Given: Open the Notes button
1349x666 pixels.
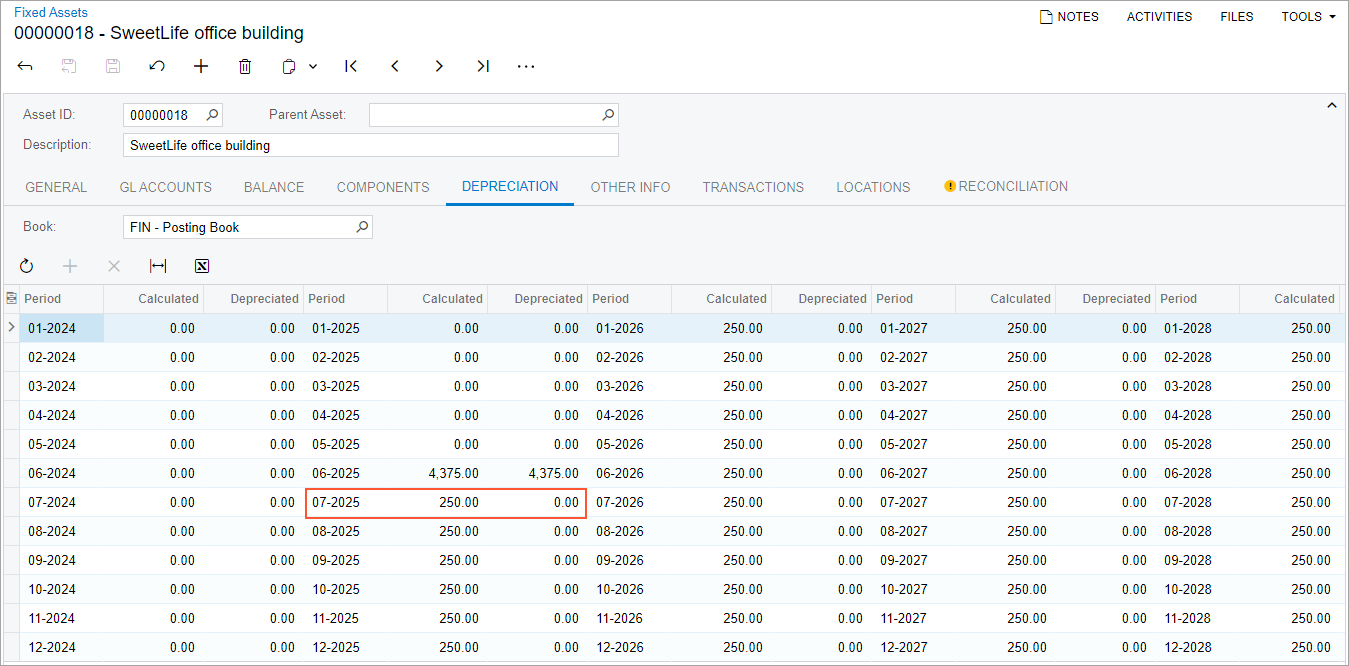Looking at the screenshot, I should tap(1069, 17).
